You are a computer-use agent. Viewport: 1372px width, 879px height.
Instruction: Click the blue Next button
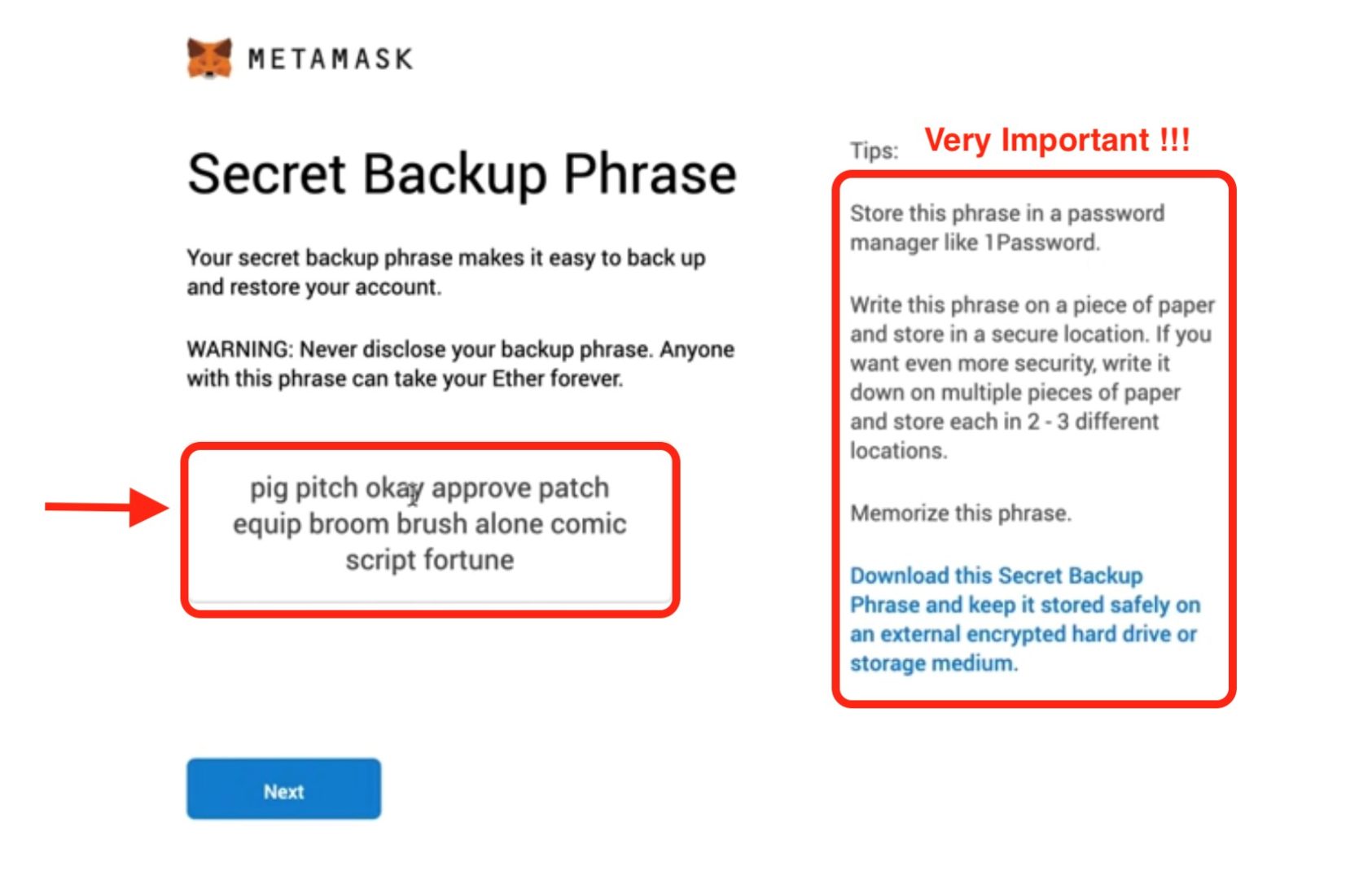283,789
